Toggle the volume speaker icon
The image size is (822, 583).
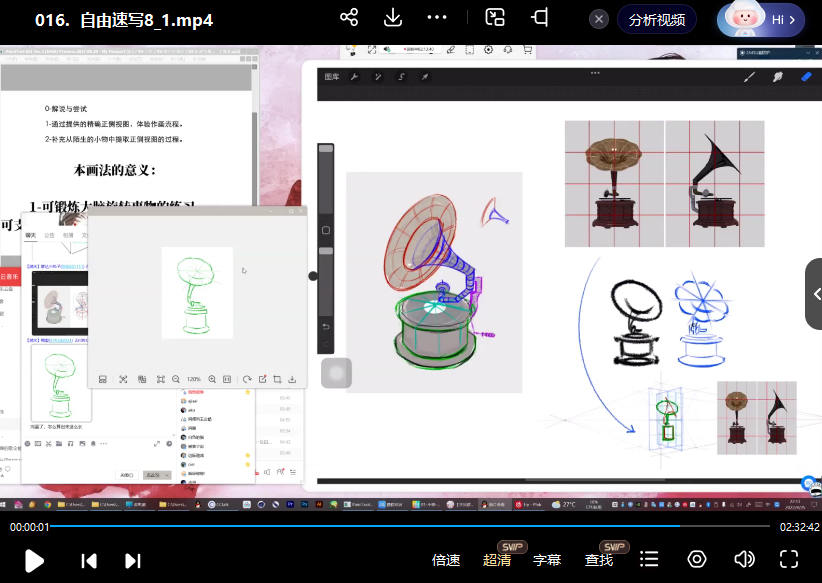[x=744, y=560]
